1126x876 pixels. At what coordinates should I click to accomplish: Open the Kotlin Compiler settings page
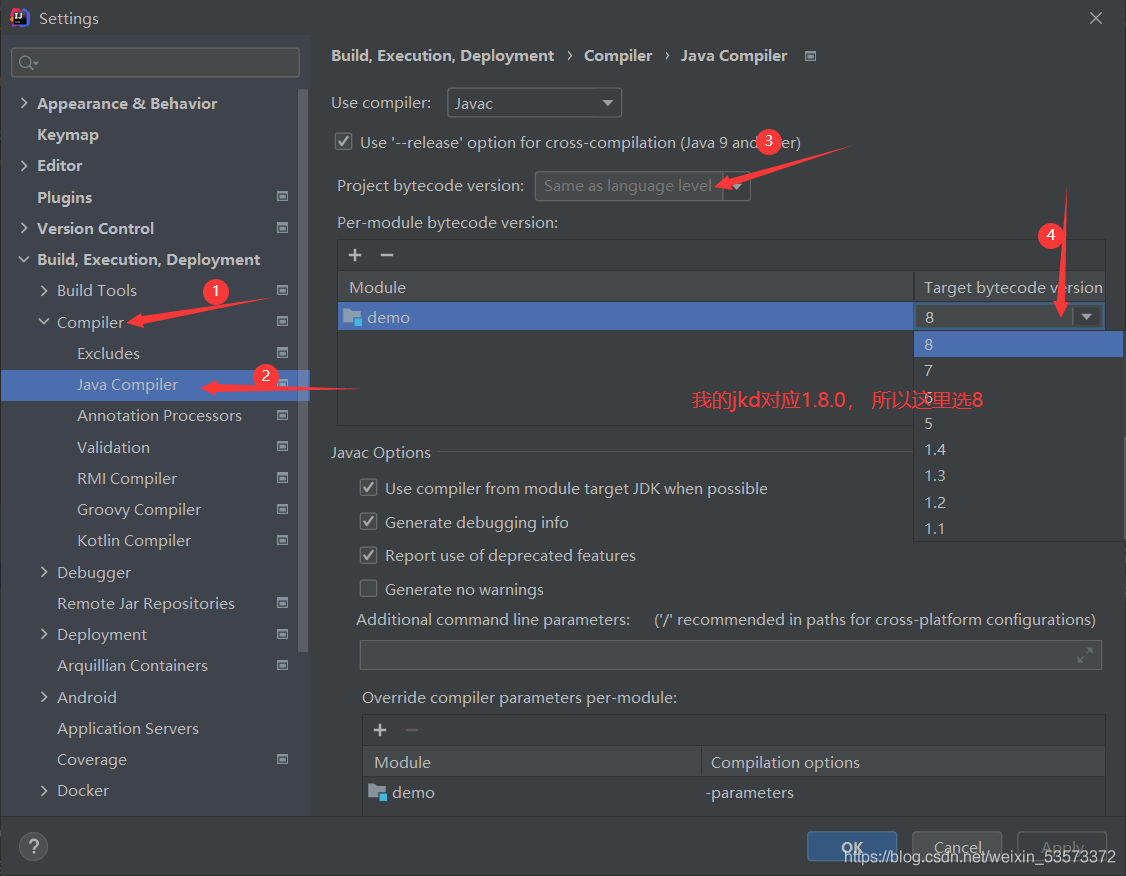134,541
